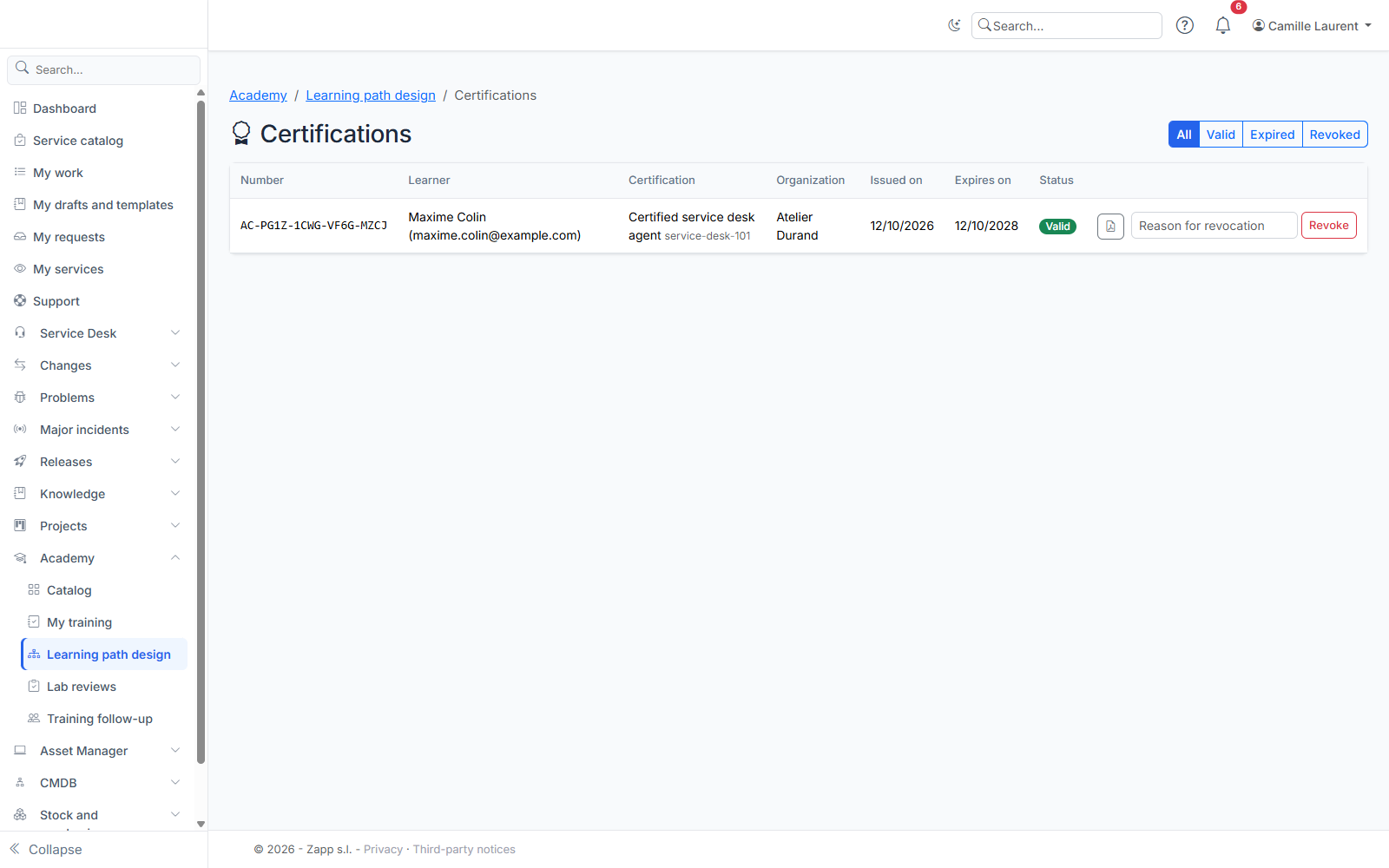The image size is (1389, 868).
Task: Click certificate number AC-PG1Z-1CWG-VF6G-MZCJ
Action: click(313, 226)
